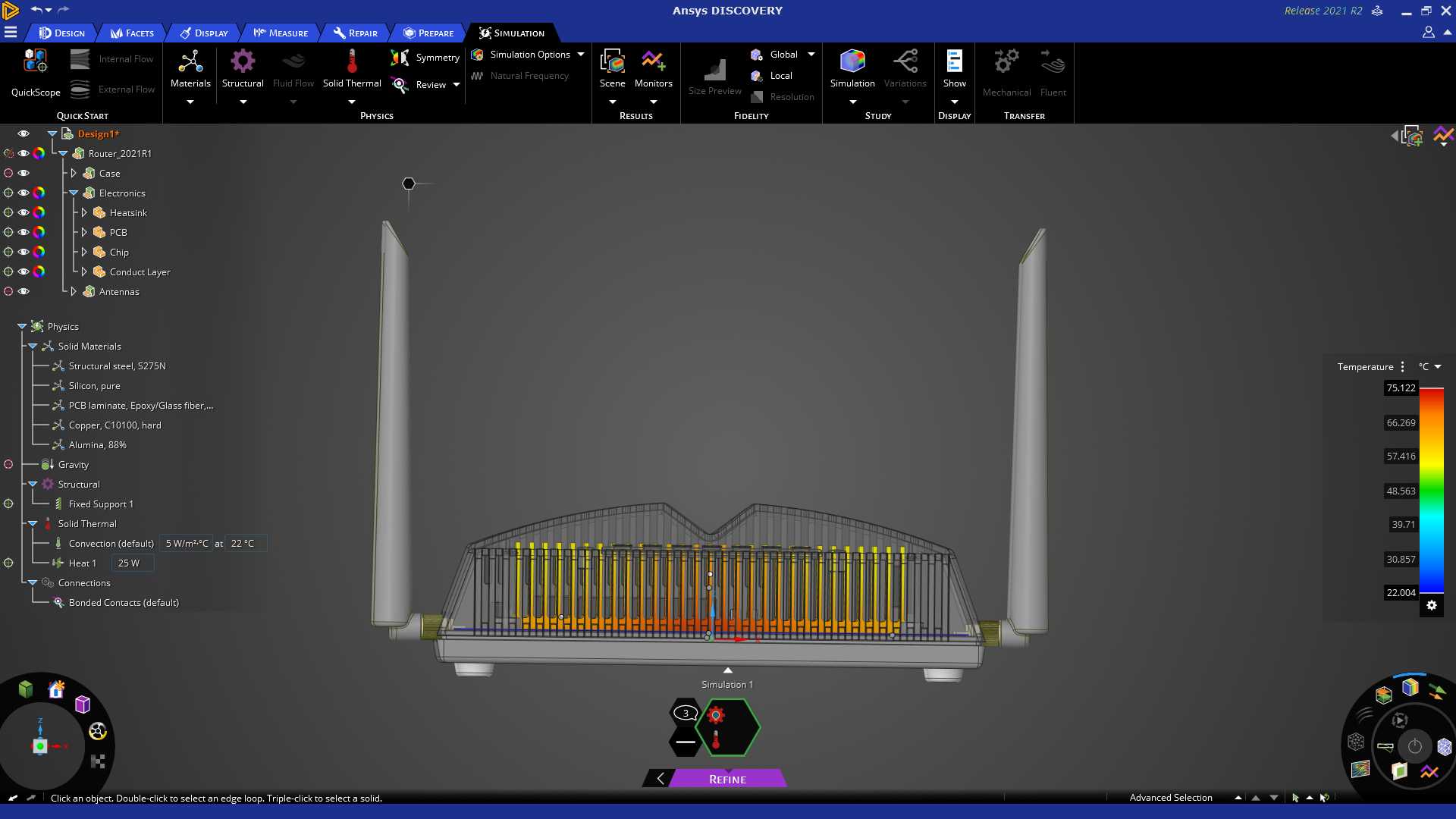Collapse the Electronics tree node

(x=74, y=193)
